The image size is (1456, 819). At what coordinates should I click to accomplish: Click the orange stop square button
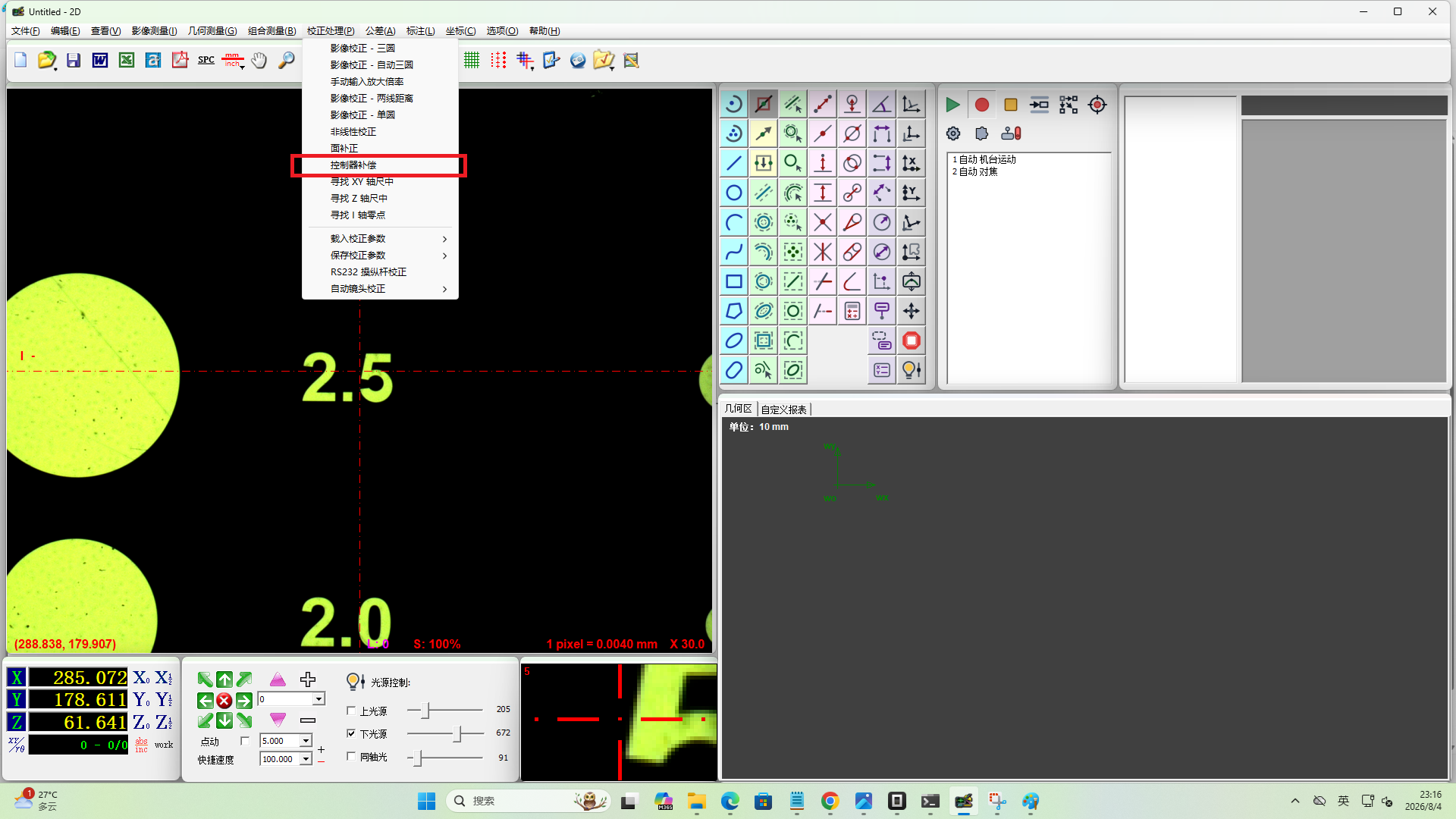pos(1010,105)
